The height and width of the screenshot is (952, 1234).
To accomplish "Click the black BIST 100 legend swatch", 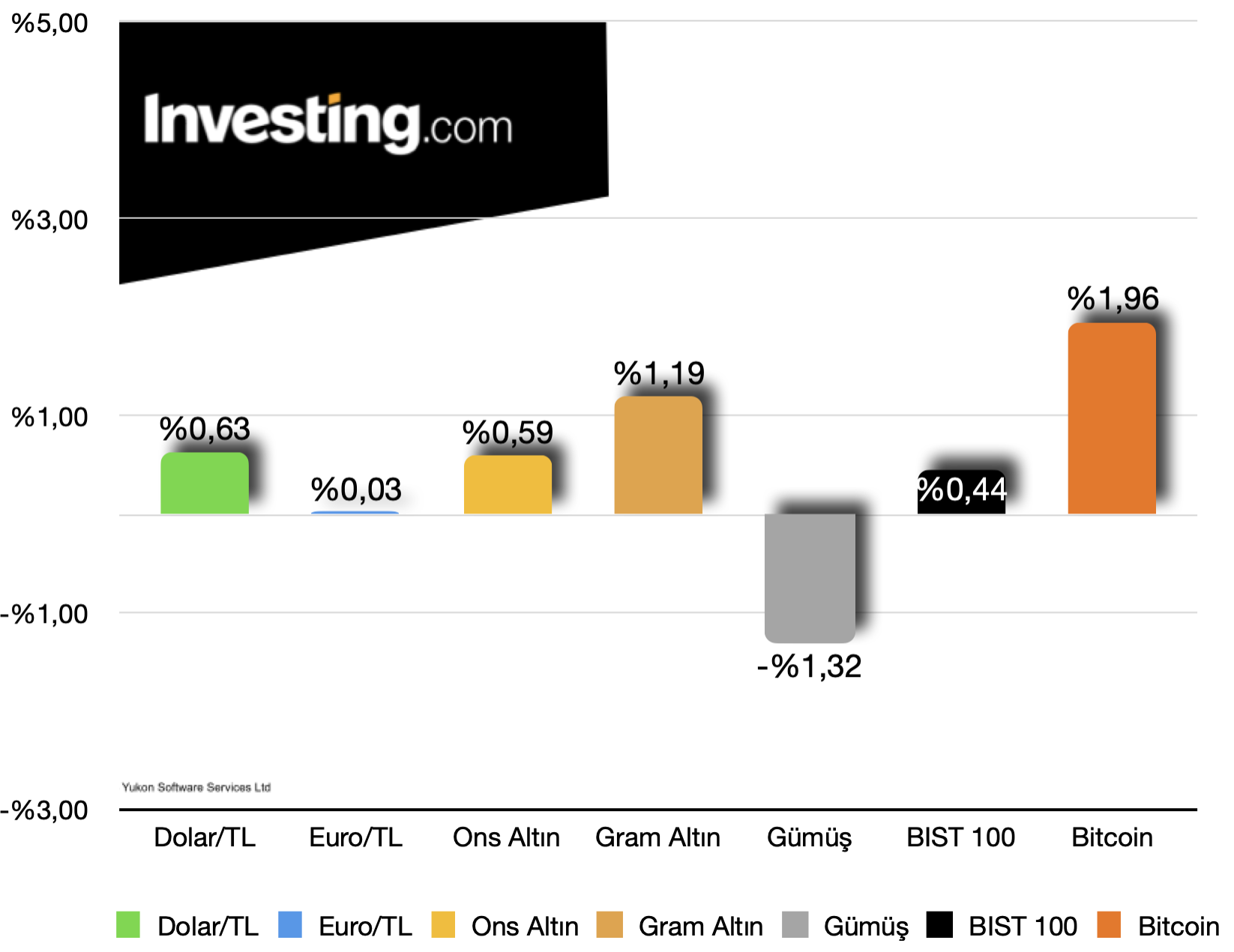I will click(939, 924).
